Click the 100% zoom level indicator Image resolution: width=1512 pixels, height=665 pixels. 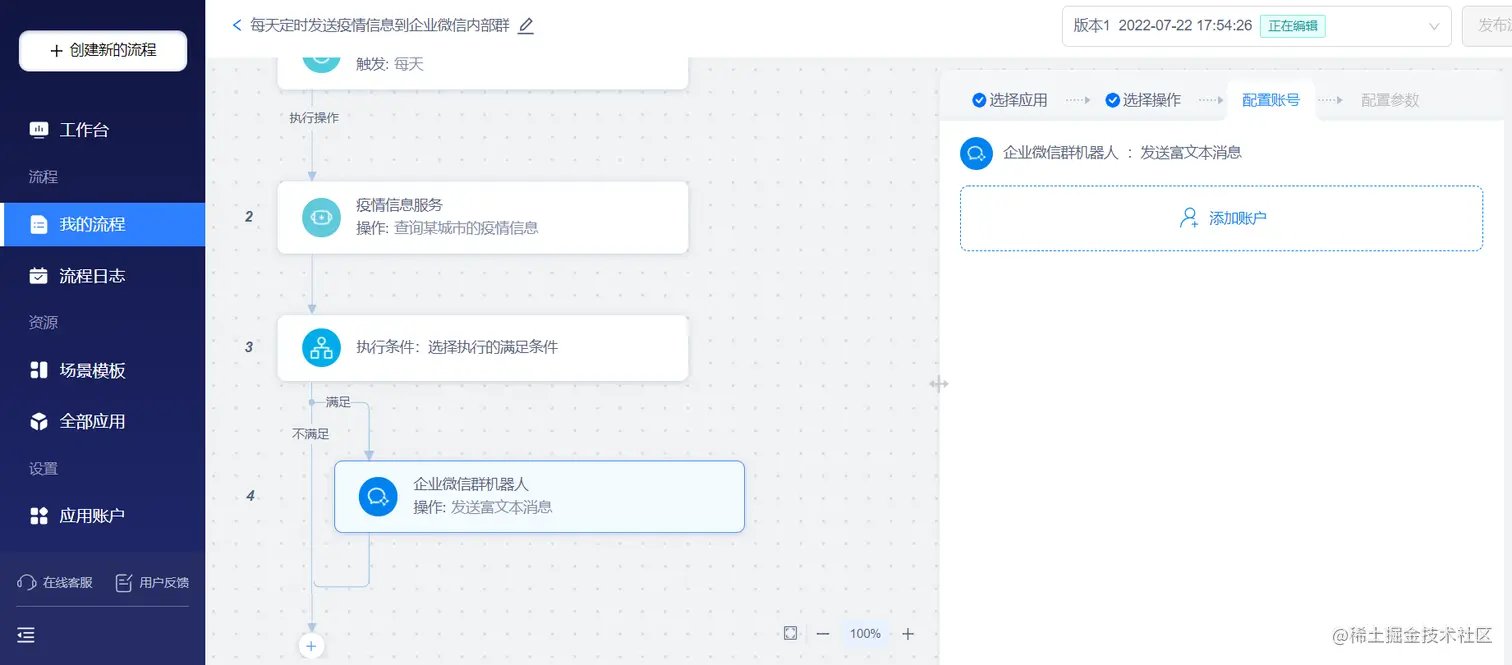(865, 633)
